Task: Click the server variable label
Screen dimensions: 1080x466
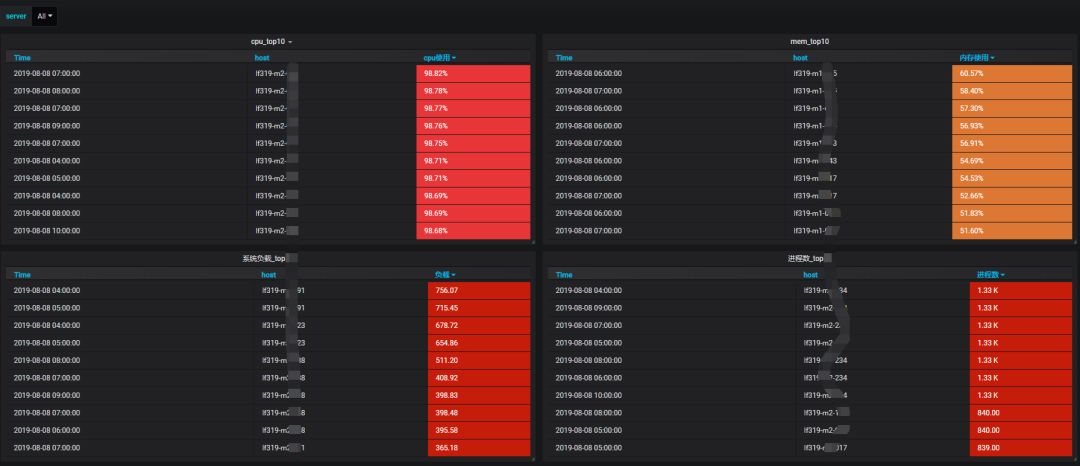Action: click(x=16, y=16)
